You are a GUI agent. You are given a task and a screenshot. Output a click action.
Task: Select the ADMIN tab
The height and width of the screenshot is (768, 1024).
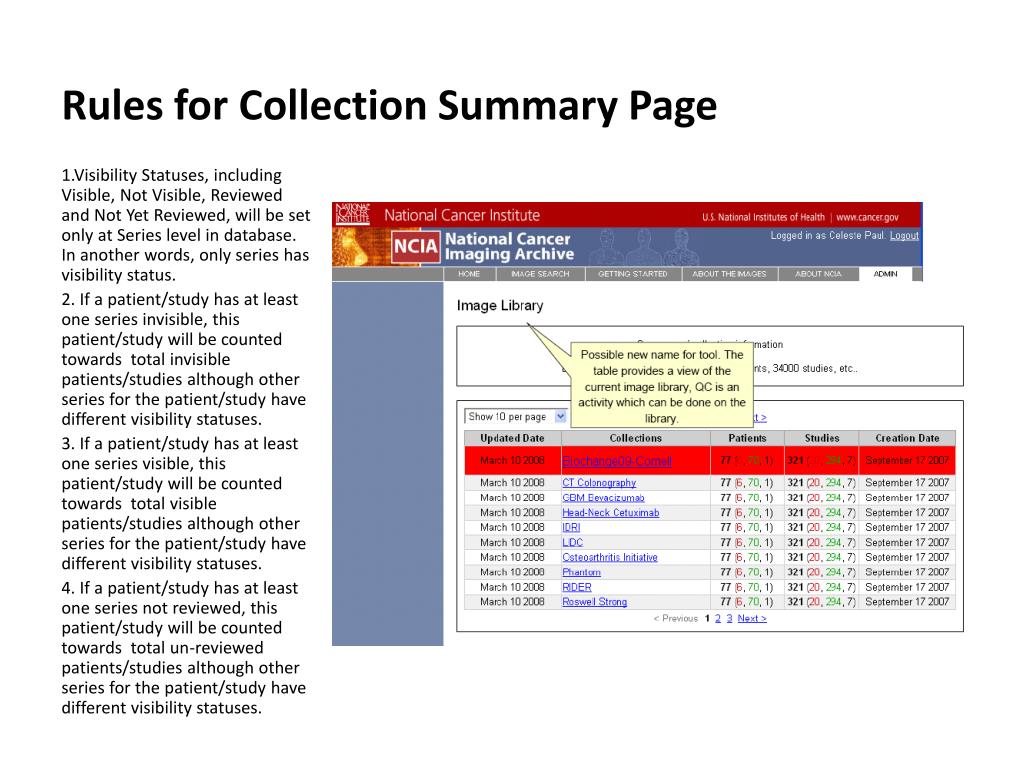(x=886, y=274)
